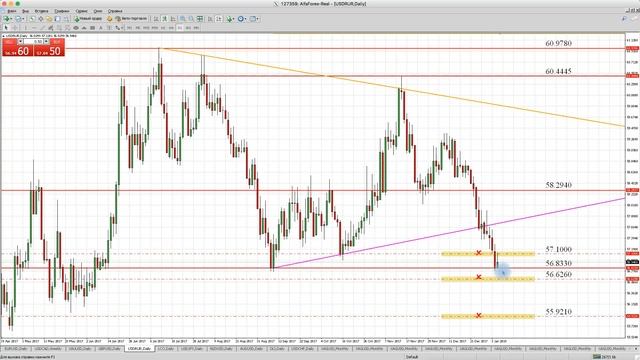Switch to Line Chart display
640x360 pixels.
coord(173,19)
